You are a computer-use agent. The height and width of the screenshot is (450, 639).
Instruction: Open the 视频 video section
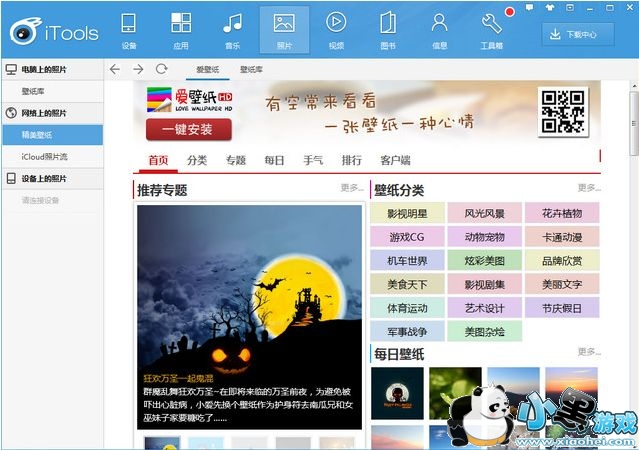coord(336,31)
